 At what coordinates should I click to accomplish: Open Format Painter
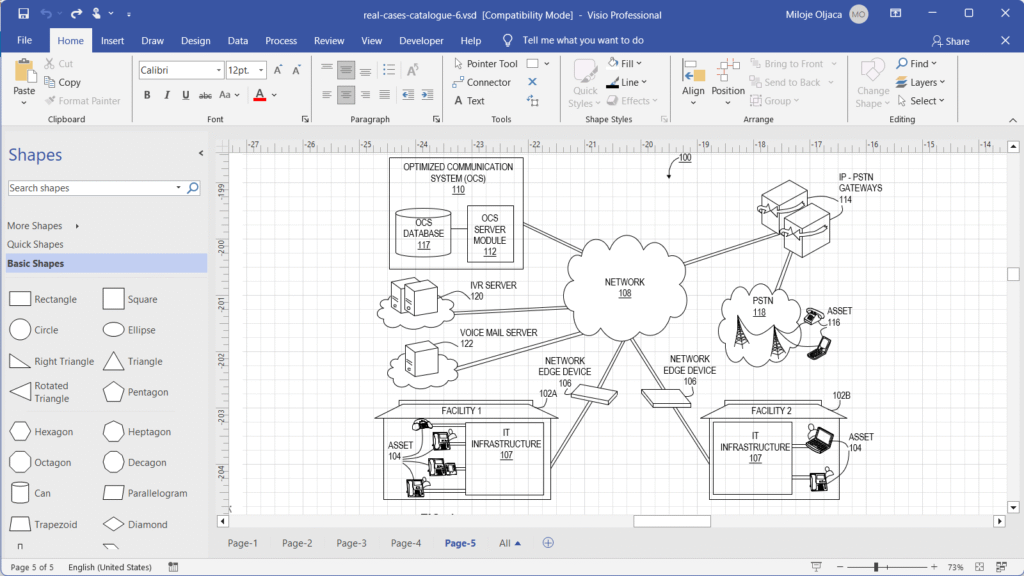pos(84,100)
